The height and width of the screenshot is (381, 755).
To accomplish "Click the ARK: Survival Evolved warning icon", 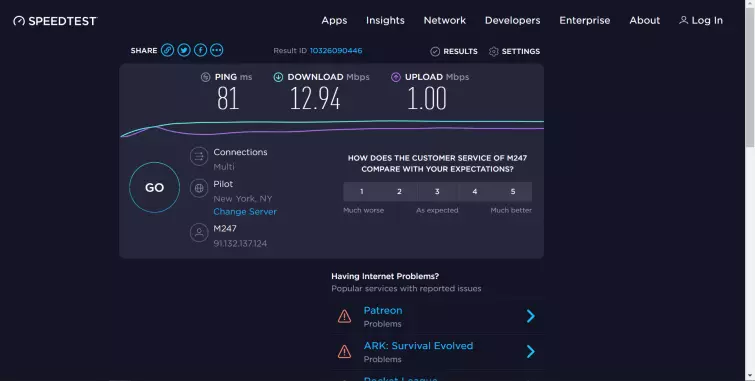I will [x=344, y=352].
